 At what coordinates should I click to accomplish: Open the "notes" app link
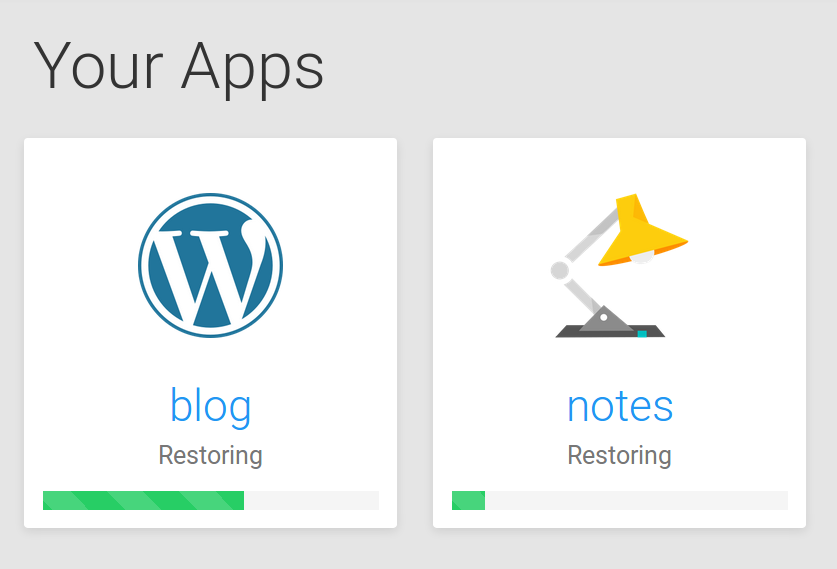coord(620,405)
